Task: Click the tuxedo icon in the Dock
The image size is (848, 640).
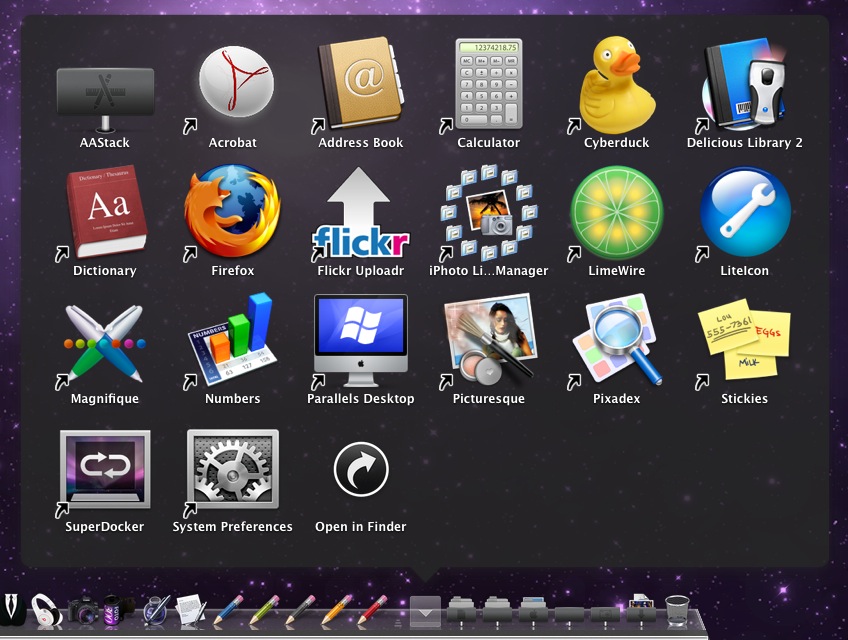Action: (12, 609)
